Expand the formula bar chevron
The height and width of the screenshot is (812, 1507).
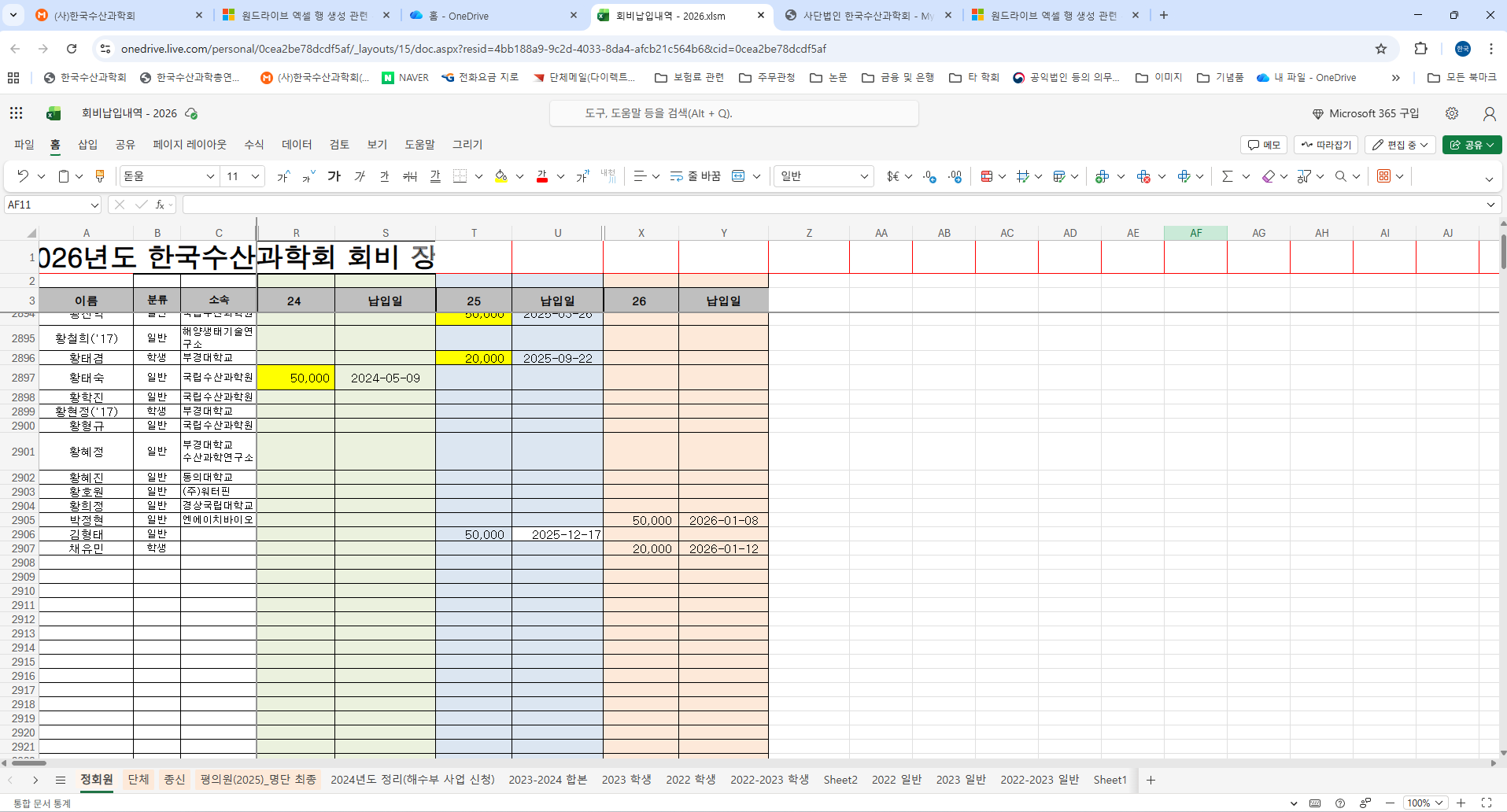[x=1490, y=205]
